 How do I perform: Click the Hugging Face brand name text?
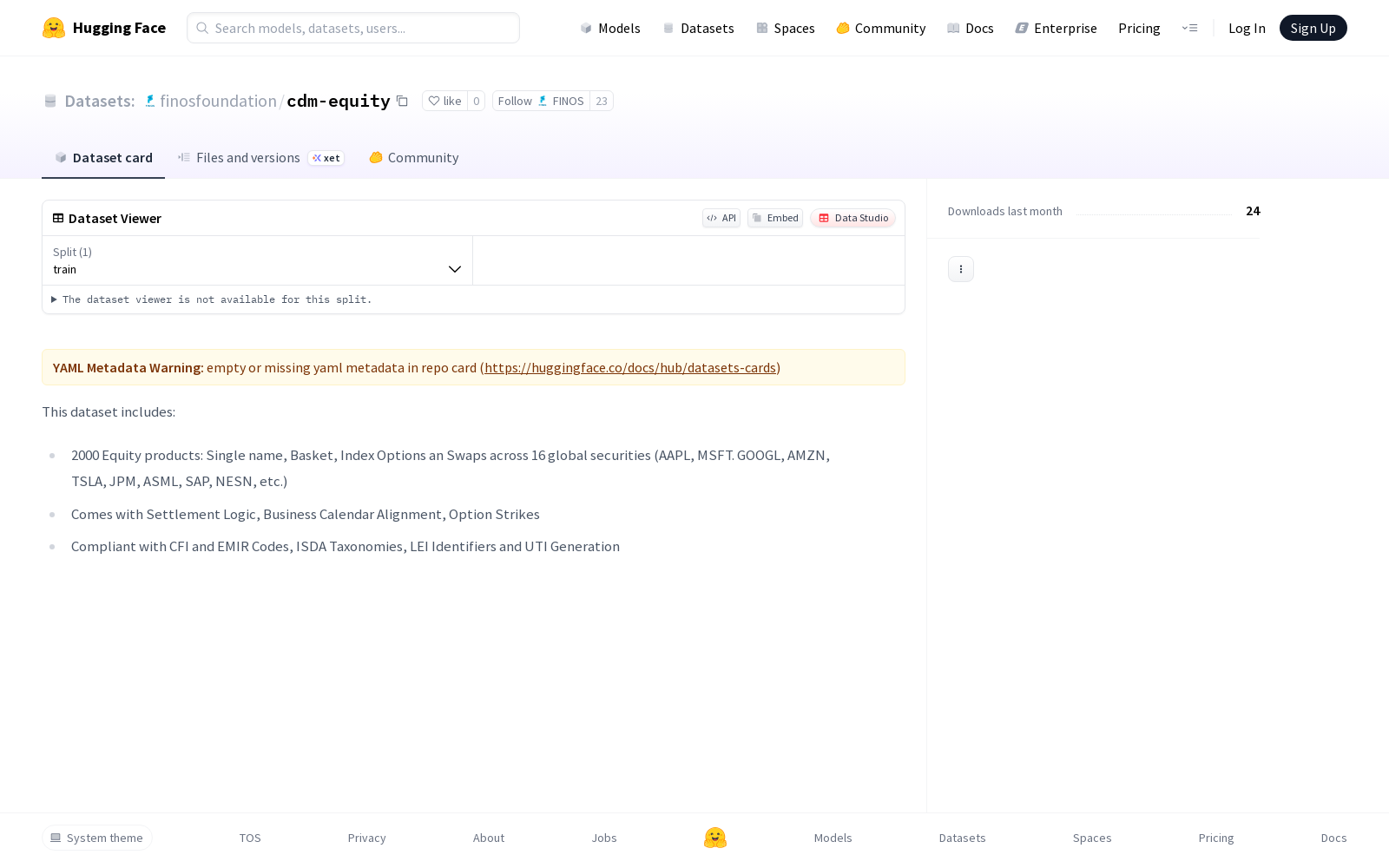click(119, 28)
